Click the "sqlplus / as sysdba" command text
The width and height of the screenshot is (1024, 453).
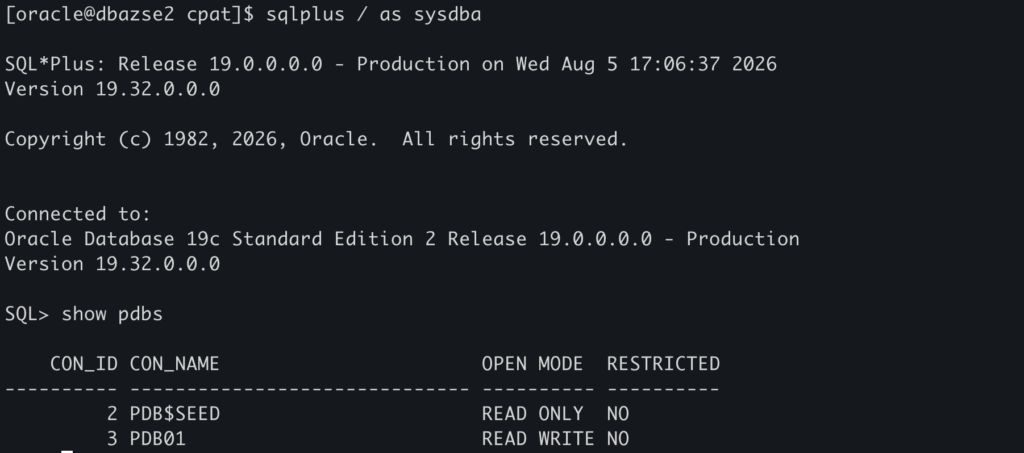[374, 14]
